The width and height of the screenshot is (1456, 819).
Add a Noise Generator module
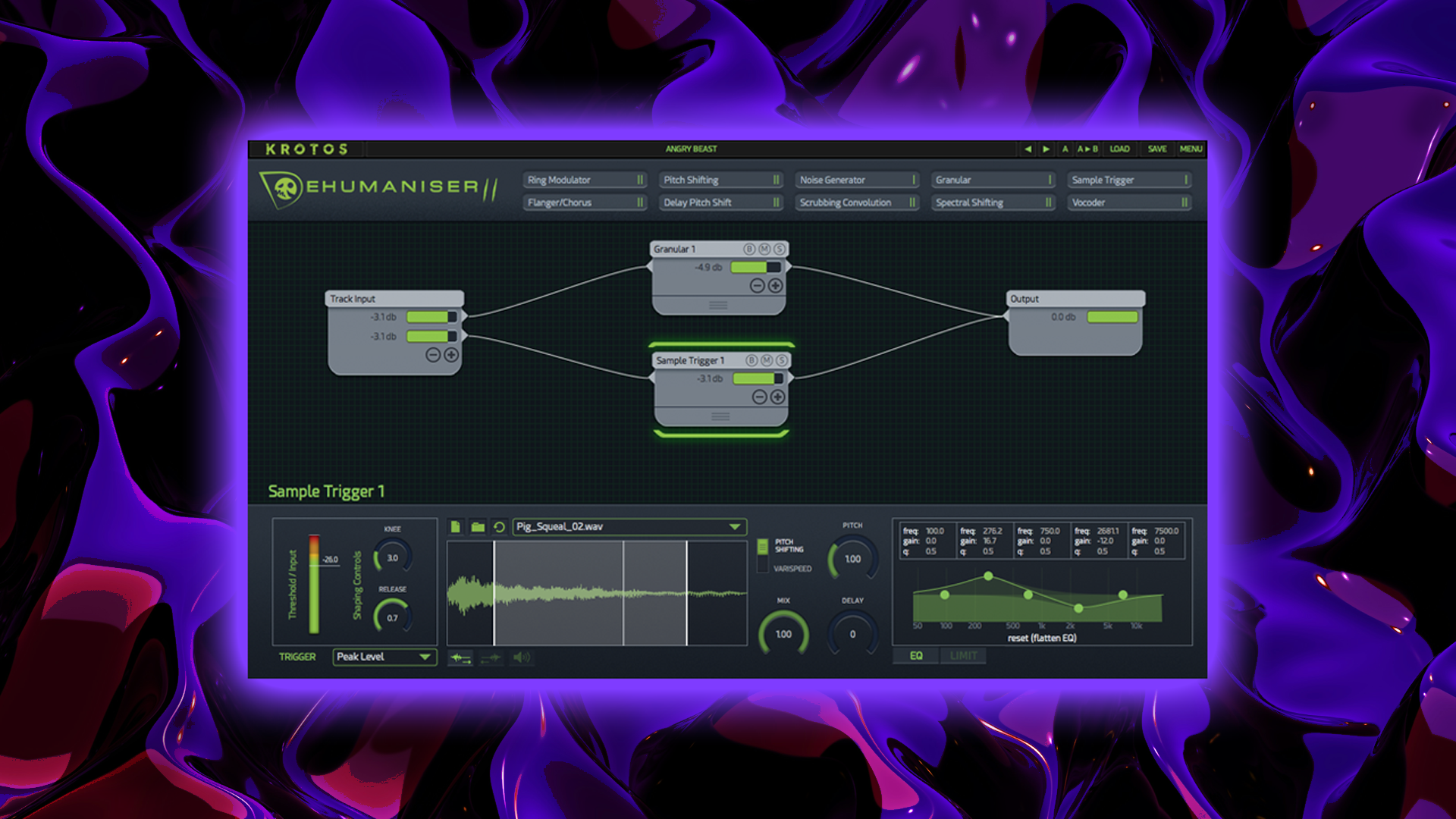coord(857,180)
